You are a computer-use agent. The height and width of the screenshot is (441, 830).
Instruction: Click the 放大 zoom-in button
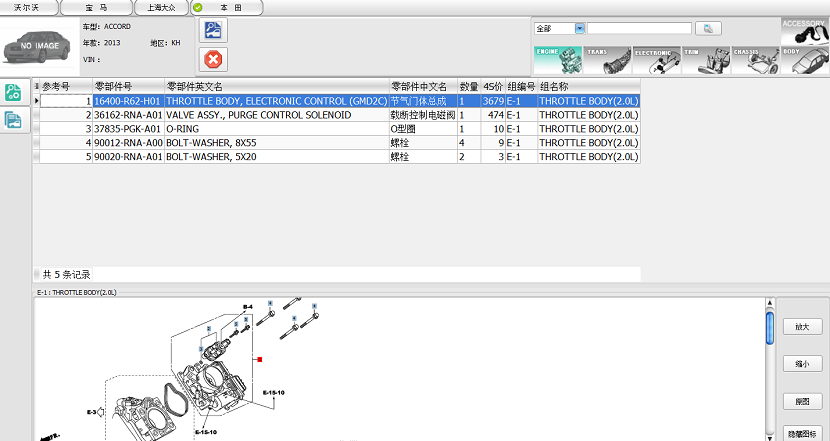pos(802,327)
